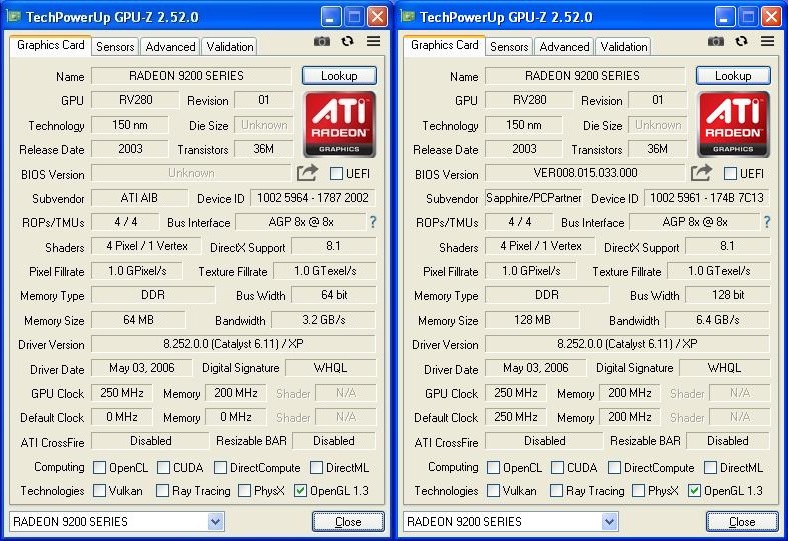
Task: Click Memory Size 128 MB value
Action: (532, 320)
